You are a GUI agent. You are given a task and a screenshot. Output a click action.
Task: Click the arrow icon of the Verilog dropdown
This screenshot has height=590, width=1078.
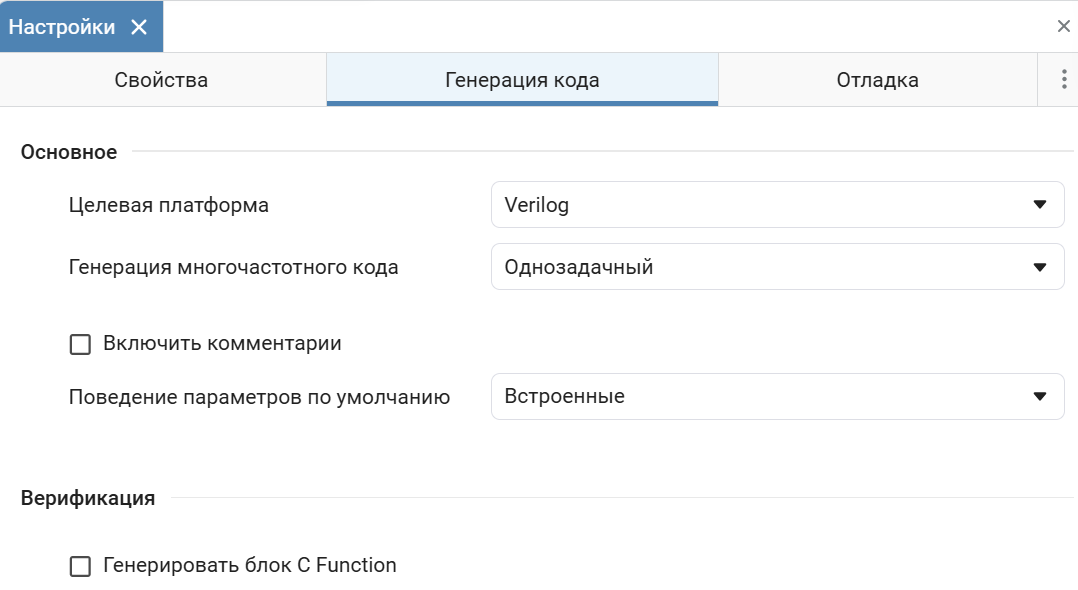click(x=1039, y=205)
